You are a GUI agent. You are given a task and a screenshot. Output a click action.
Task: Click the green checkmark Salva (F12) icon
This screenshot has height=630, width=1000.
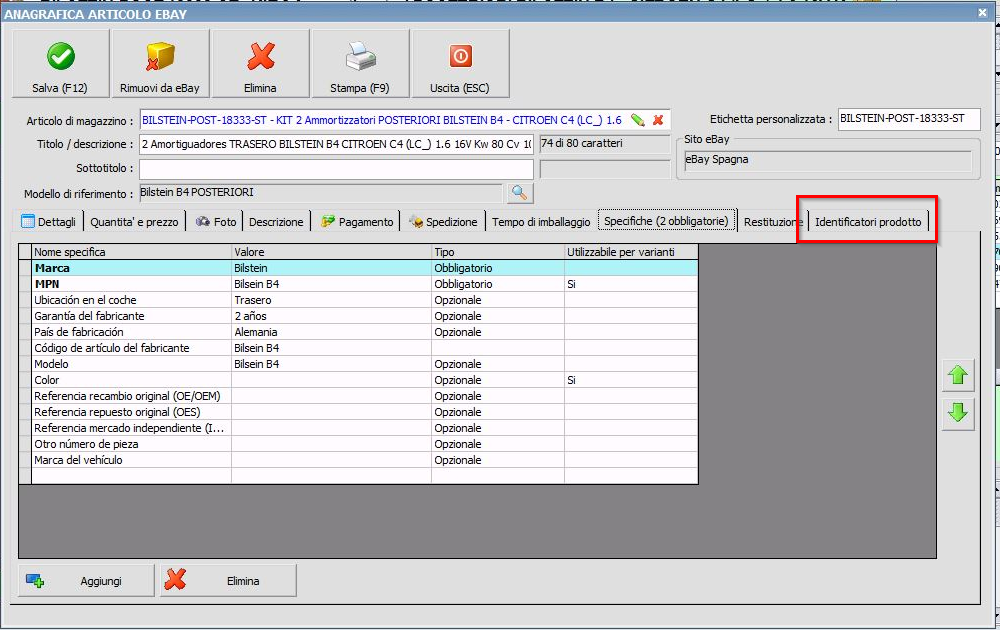(60, 56)
